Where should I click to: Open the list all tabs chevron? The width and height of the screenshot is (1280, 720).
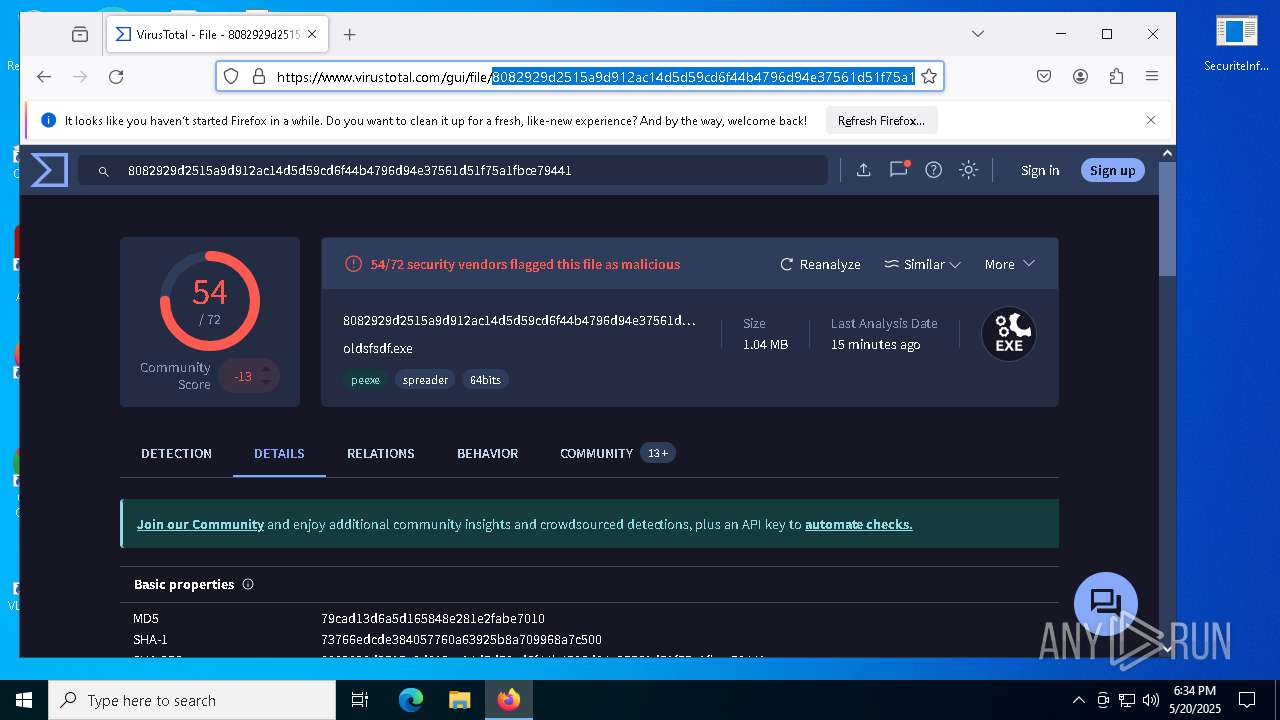coord(978,34)
